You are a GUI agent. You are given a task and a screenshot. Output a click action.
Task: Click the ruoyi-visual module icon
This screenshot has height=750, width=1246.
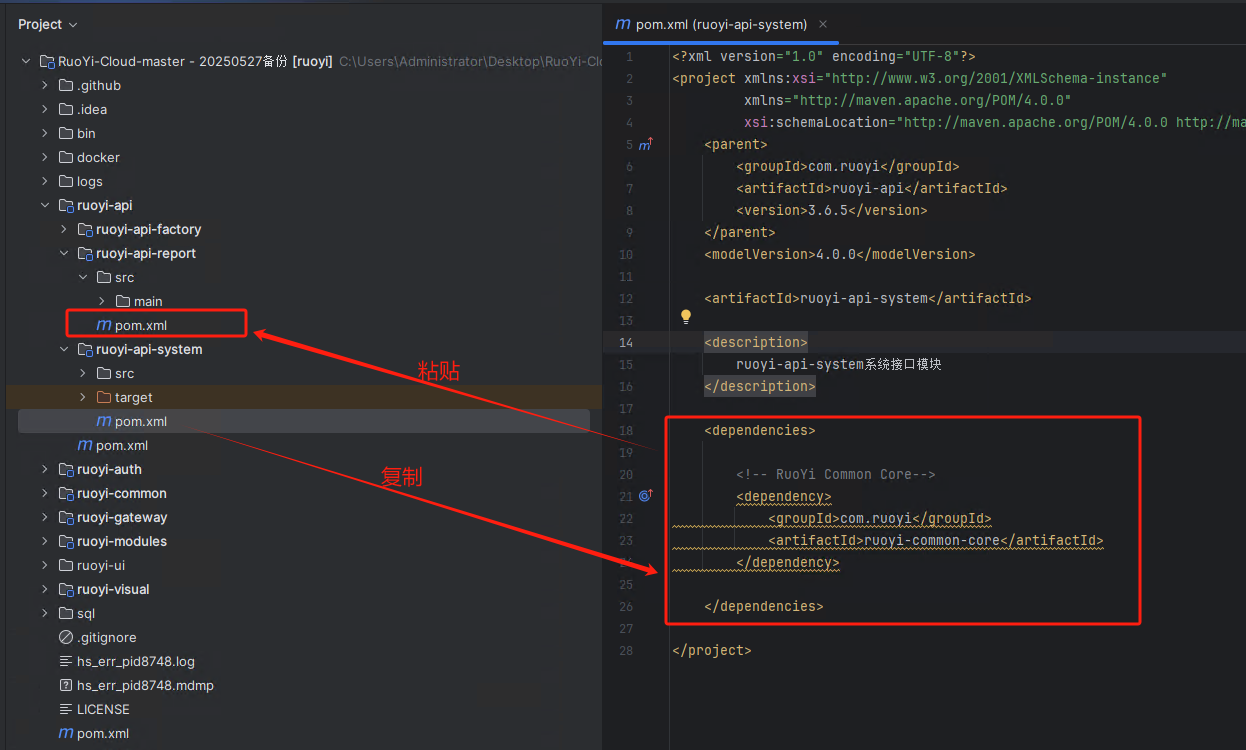point(66,589)
